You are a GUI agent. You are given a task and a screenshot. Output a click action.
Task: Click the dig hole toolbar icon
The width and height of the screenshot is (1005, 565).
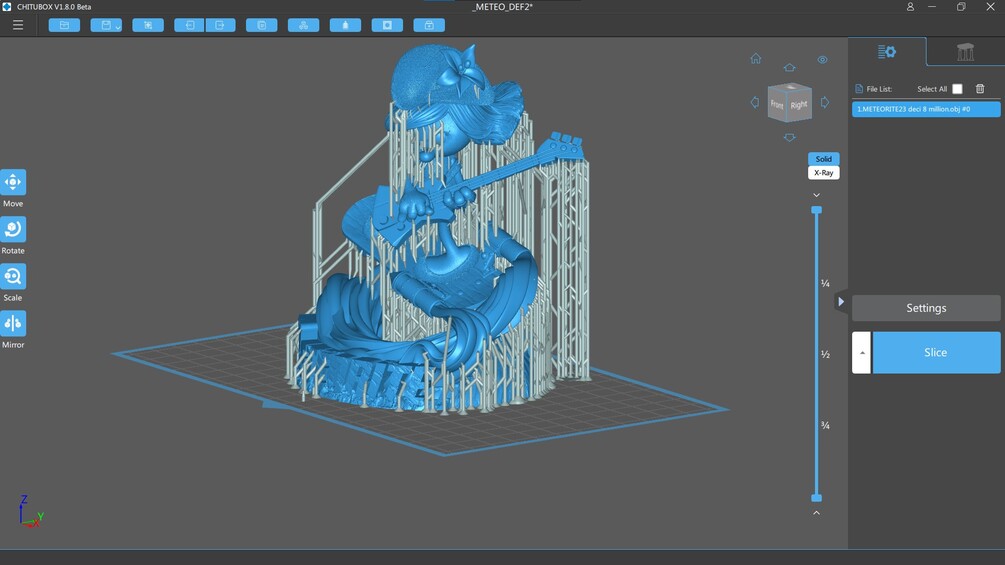point(387,25)
